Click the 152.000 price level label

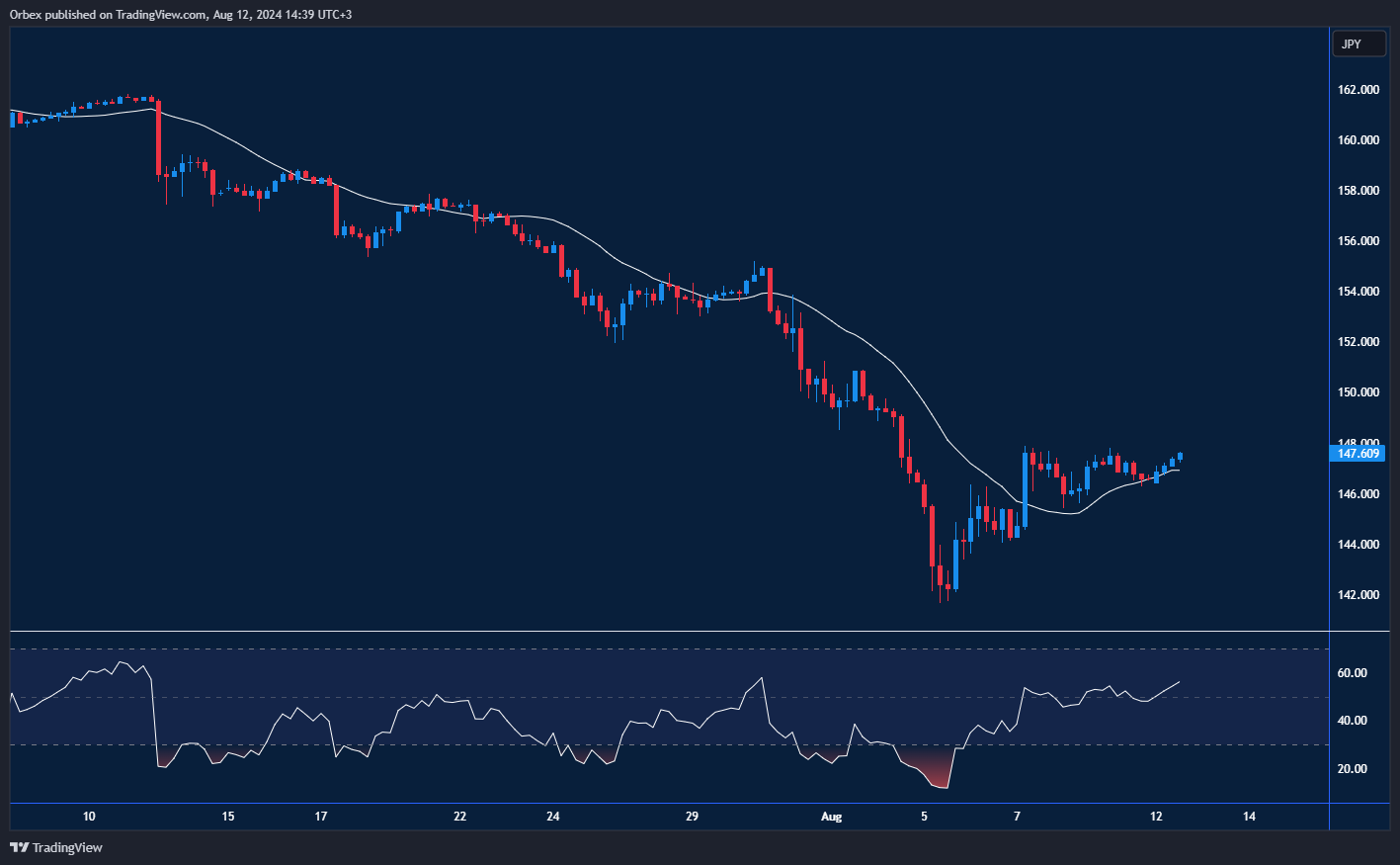(1359, 342)
